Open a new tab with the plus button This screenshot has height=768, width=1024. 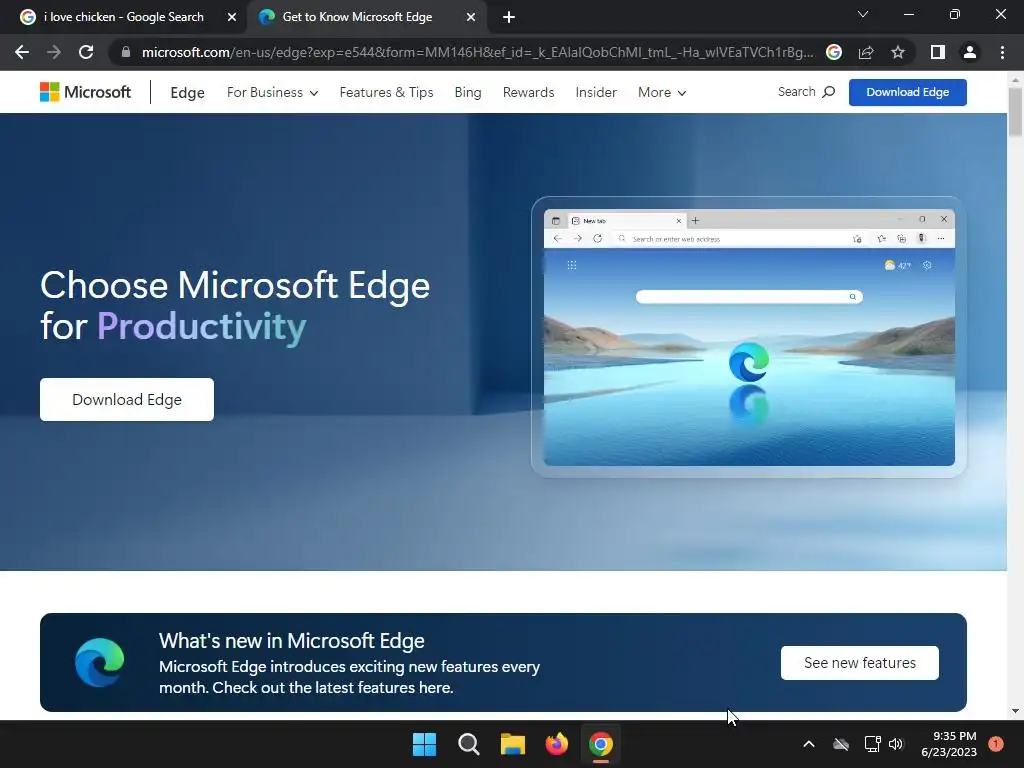click(x=509, y=17)
